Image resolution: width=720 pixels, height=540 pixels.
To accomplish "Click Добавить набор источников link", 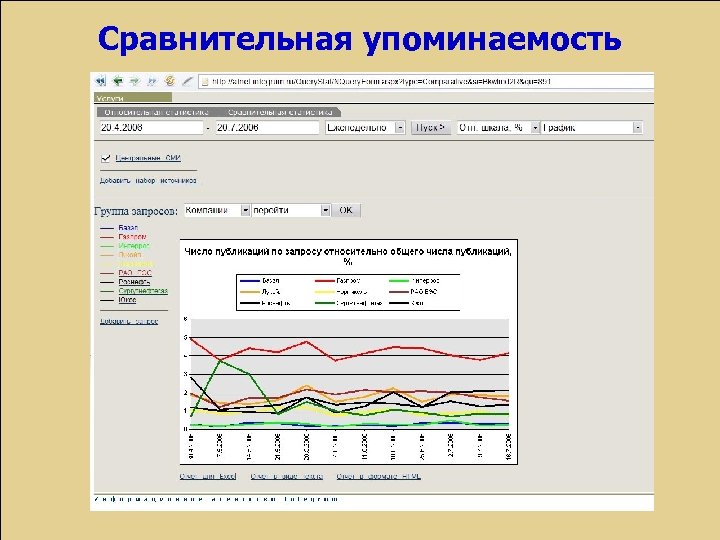I will tap(148, 180).
